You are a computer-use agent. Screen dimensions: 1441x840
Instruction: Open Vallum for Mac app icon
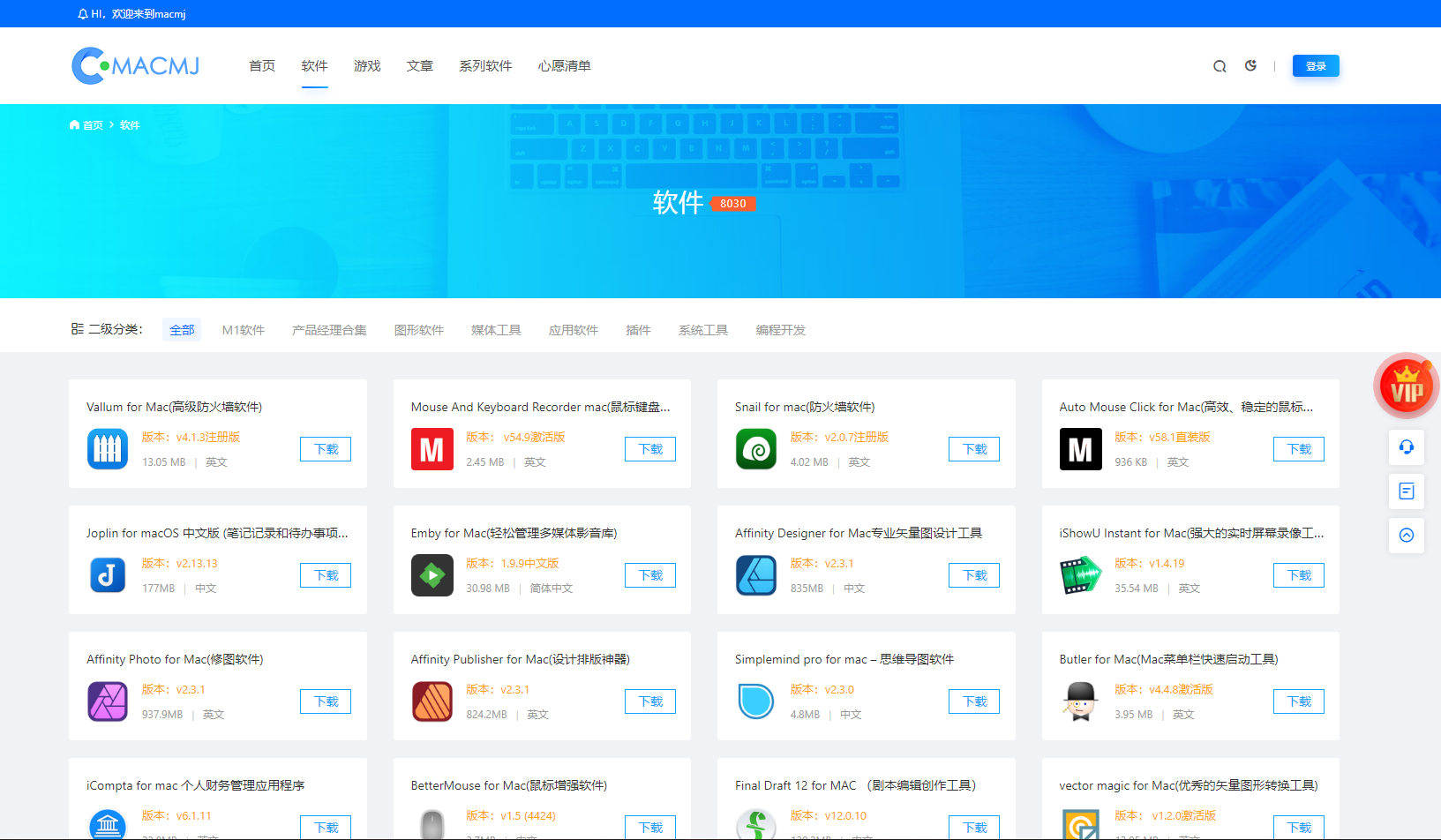coord(108,449)
